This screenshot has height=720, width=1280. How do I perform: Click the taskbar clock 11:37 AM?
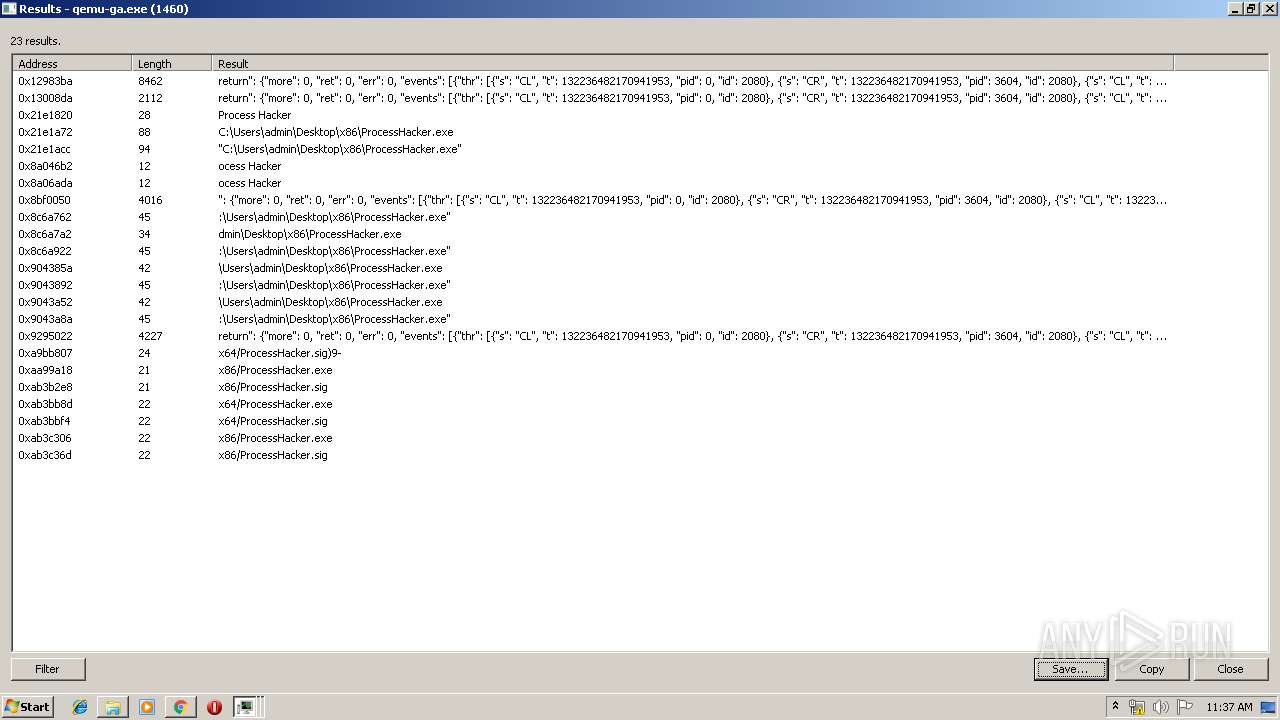(1229, 707)
